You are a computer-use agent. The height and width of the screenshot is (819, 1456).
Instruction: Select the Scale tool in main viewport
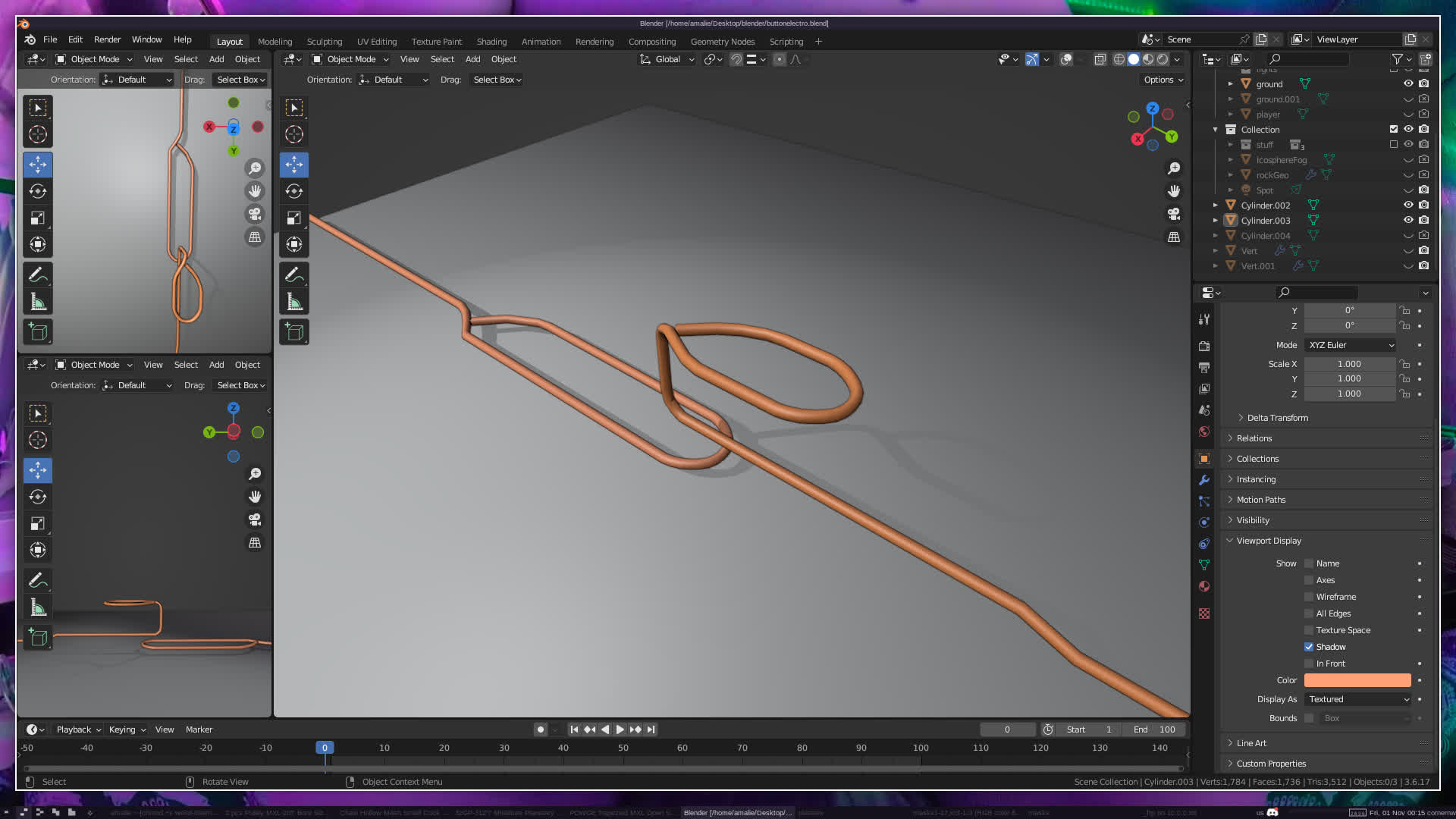pyautogui.click(x=294, y=218)
